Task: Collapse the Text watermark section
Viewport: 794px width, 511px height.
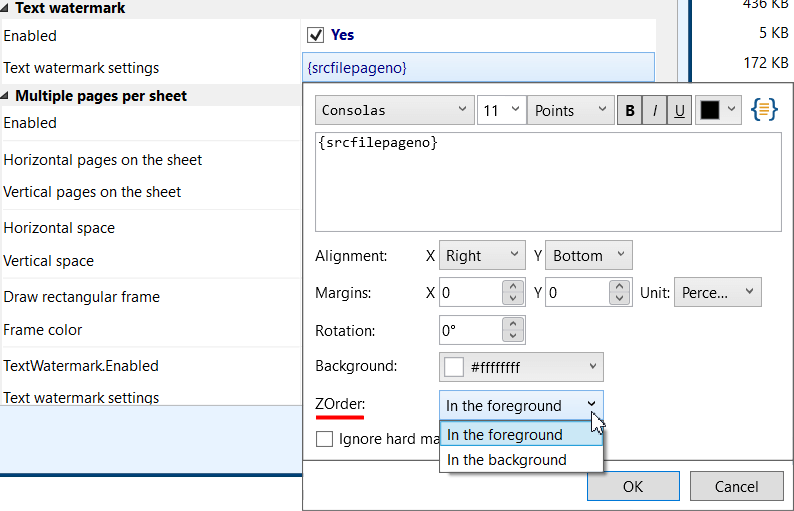Action: coord(7,8)
